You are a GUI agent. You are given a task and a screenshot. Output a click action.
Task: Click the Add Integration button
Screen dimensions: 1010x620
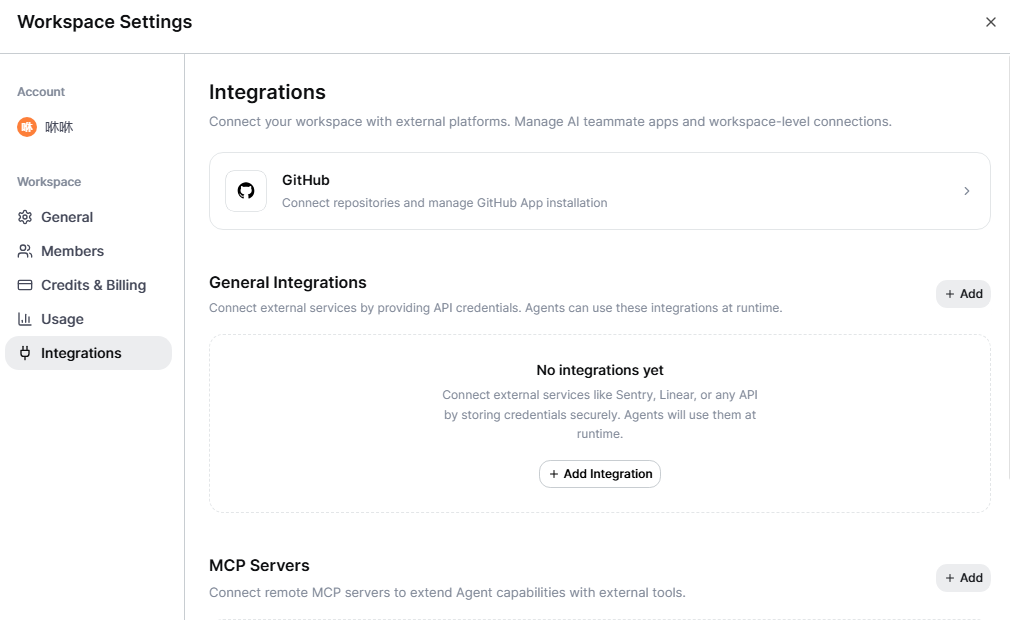click(599, 473)
